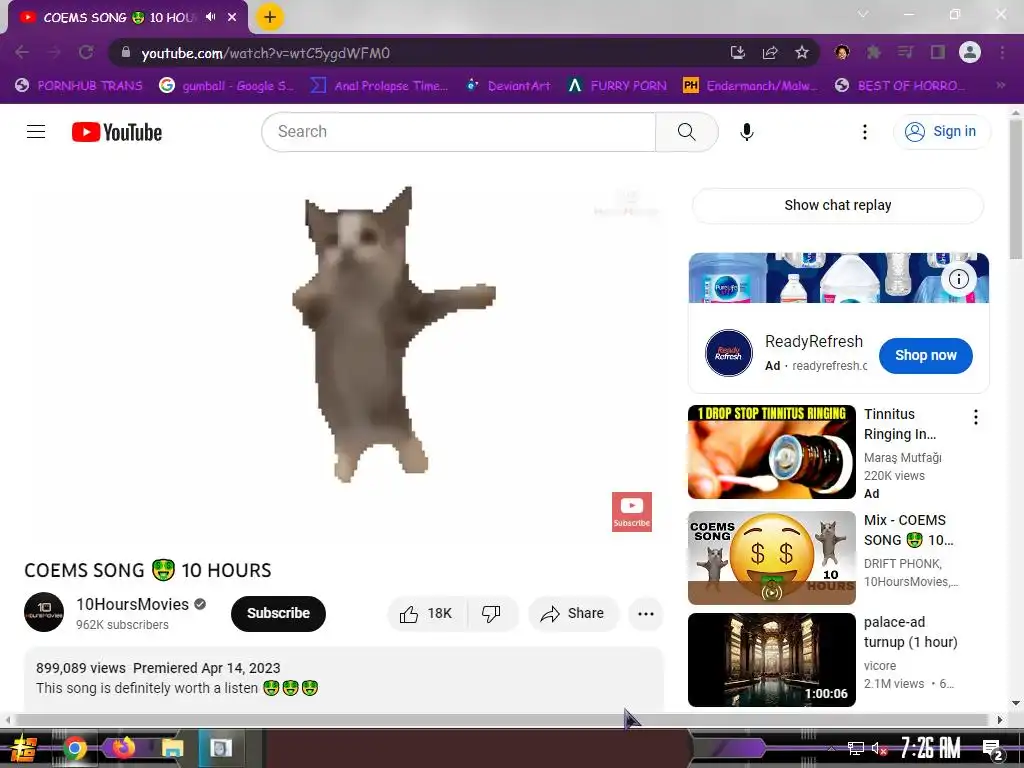Click the address bar URL

(x=265, y=53)
